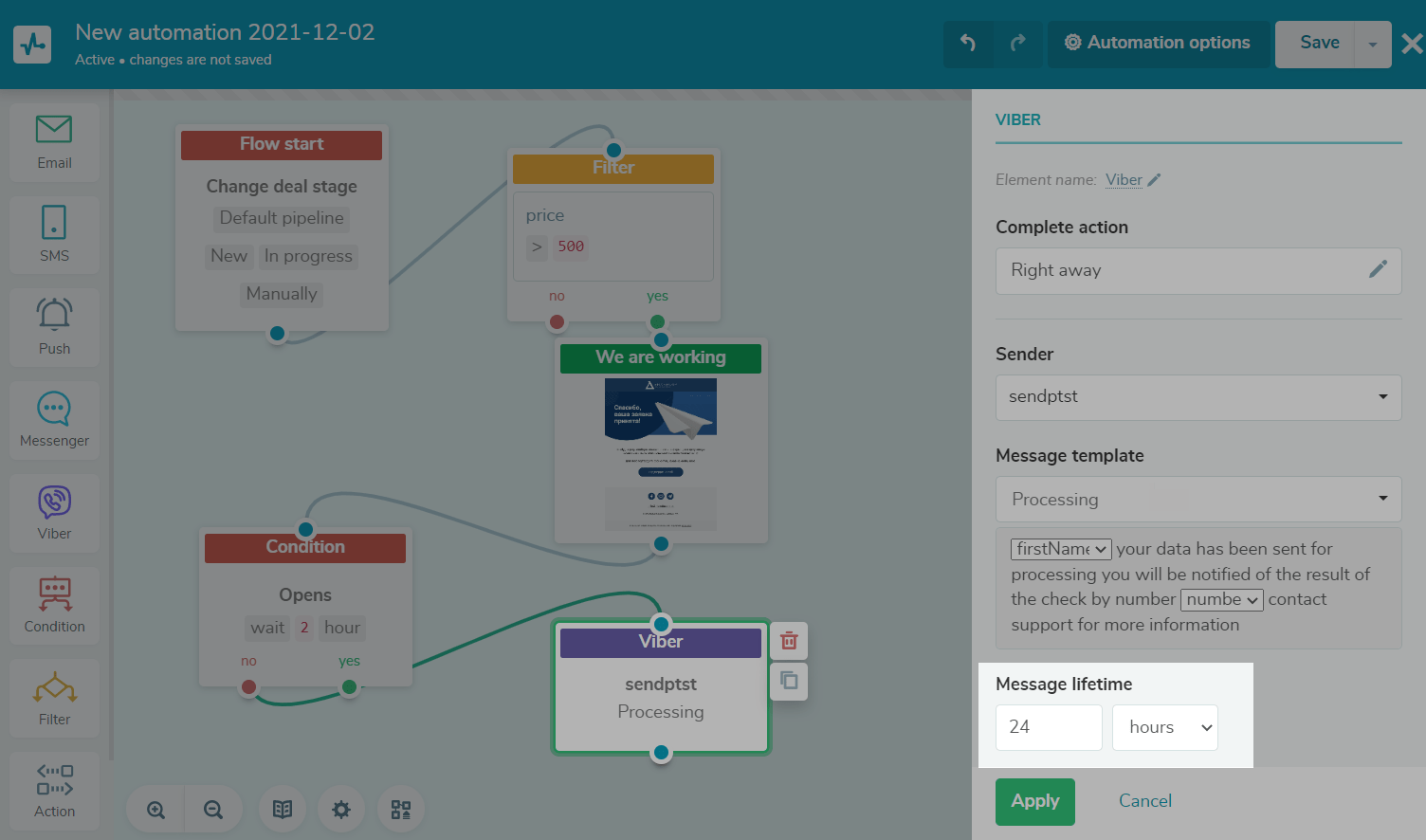
Task: Click the Cancel link
Action: tap(1144, 801)
